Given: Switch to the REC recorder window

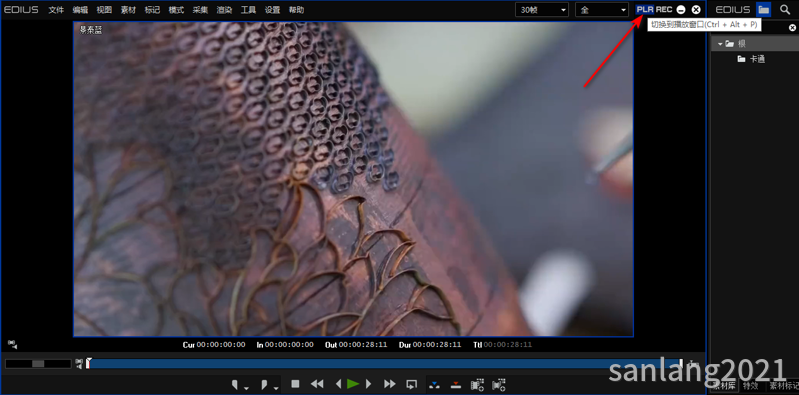Looking at the screenshot, I should point(663,9).
